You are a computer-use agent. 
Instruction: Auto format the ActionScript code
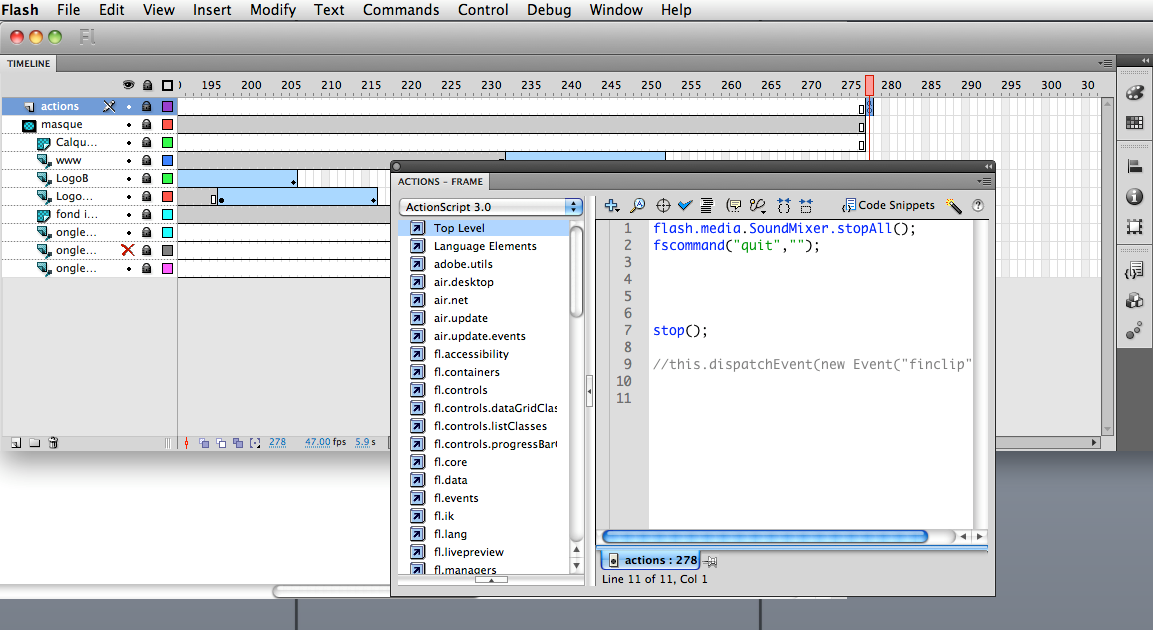[707, 205]
